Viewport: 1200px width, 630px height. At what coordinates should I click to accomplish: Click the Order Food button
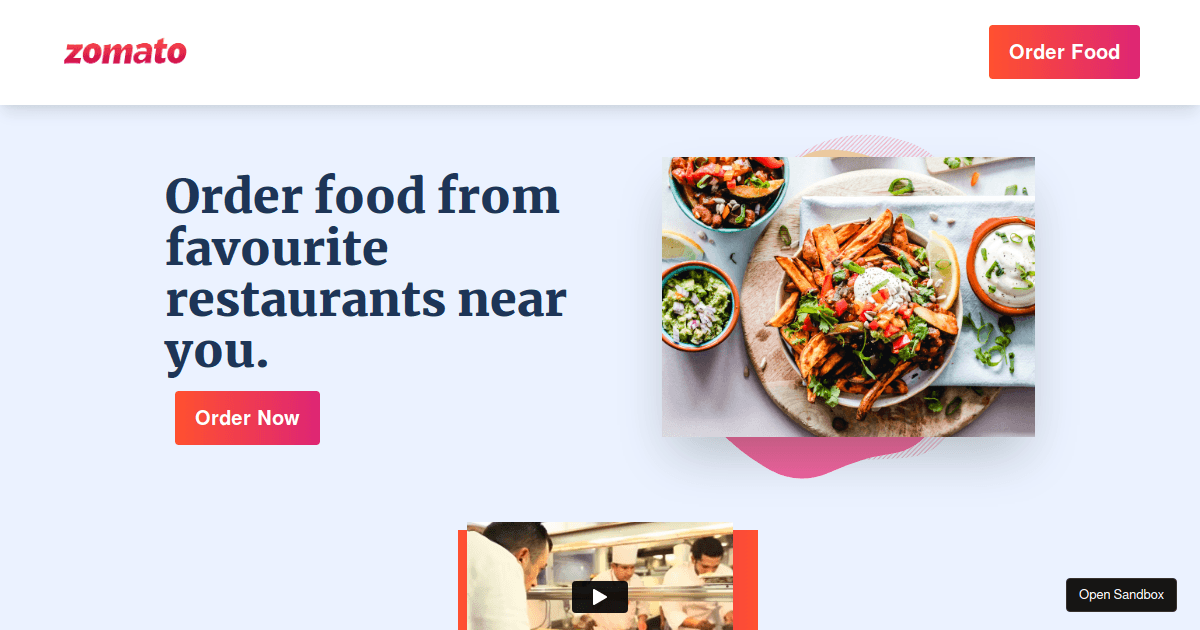pyautogui.click(x=1064, y=52)
